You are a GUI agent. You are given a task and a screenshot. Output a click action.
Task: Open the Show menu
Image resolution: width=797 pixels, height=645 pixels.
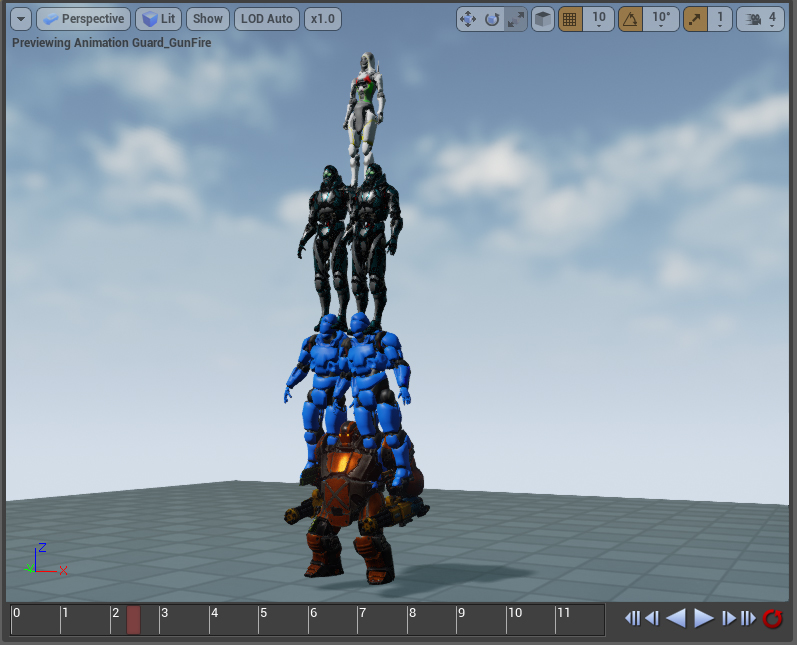point(208,19)
